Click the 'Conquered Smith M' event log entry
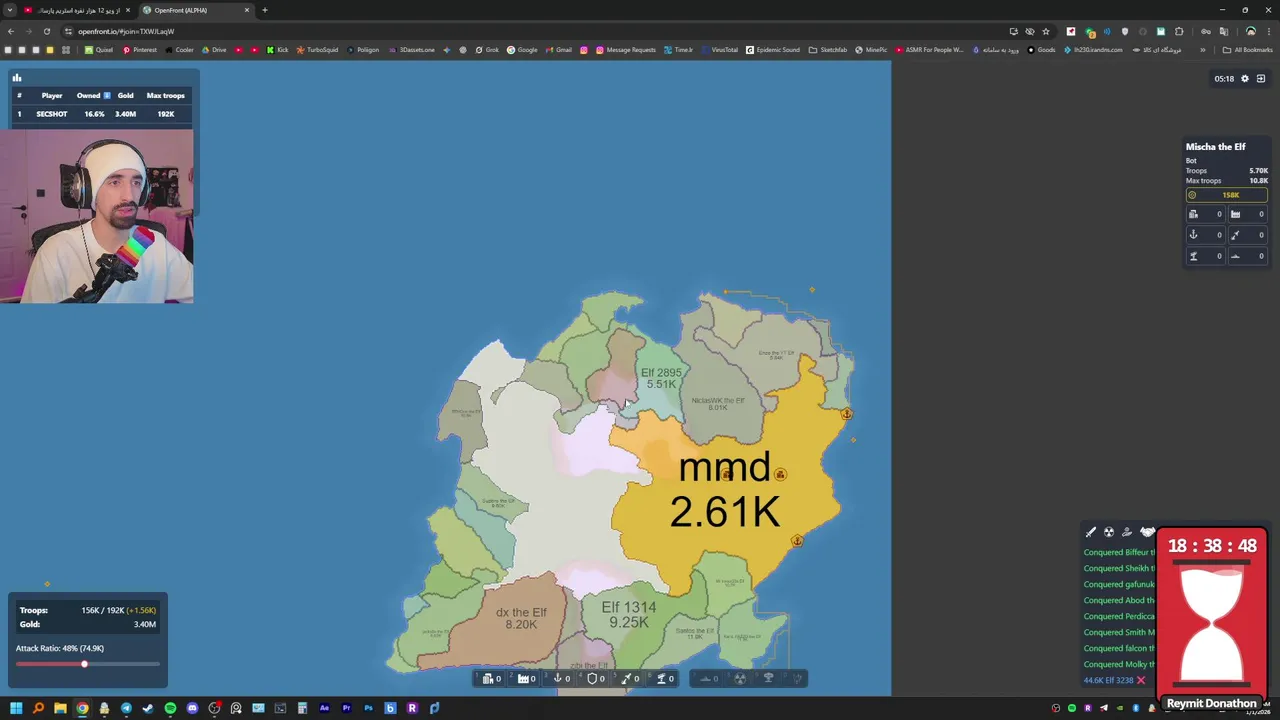Image resolution: width=1280 pixels, height=720 pixels. click(x=1119, y=632)
